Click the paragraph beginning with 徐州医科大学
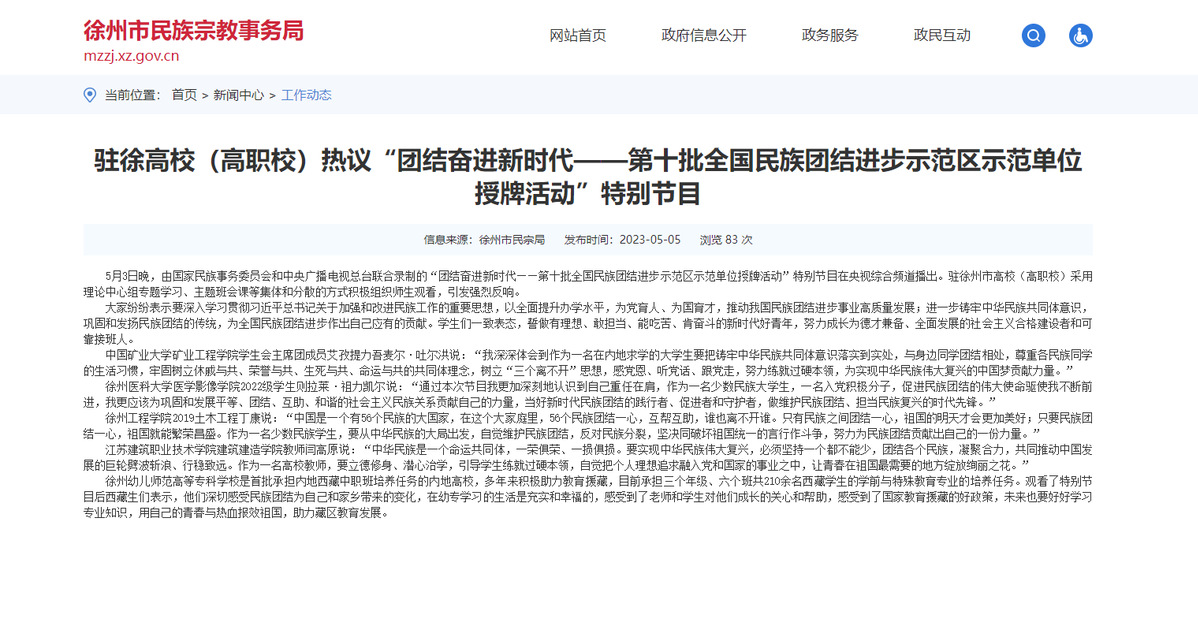 (588, 392)
